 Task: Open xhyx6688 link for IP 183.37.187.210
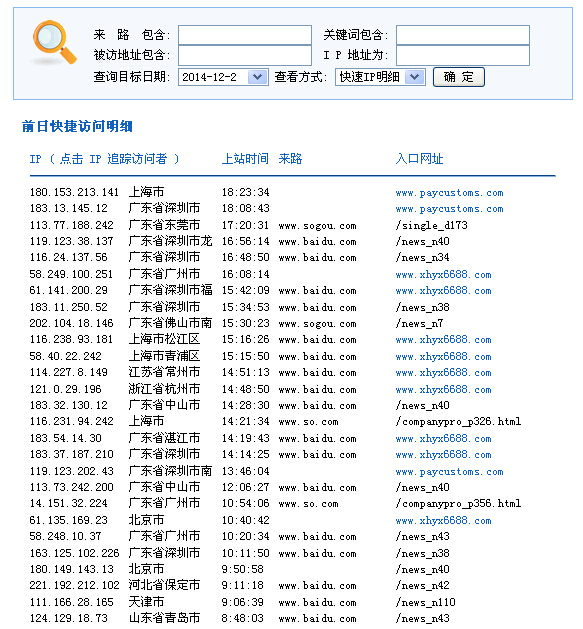443,455
